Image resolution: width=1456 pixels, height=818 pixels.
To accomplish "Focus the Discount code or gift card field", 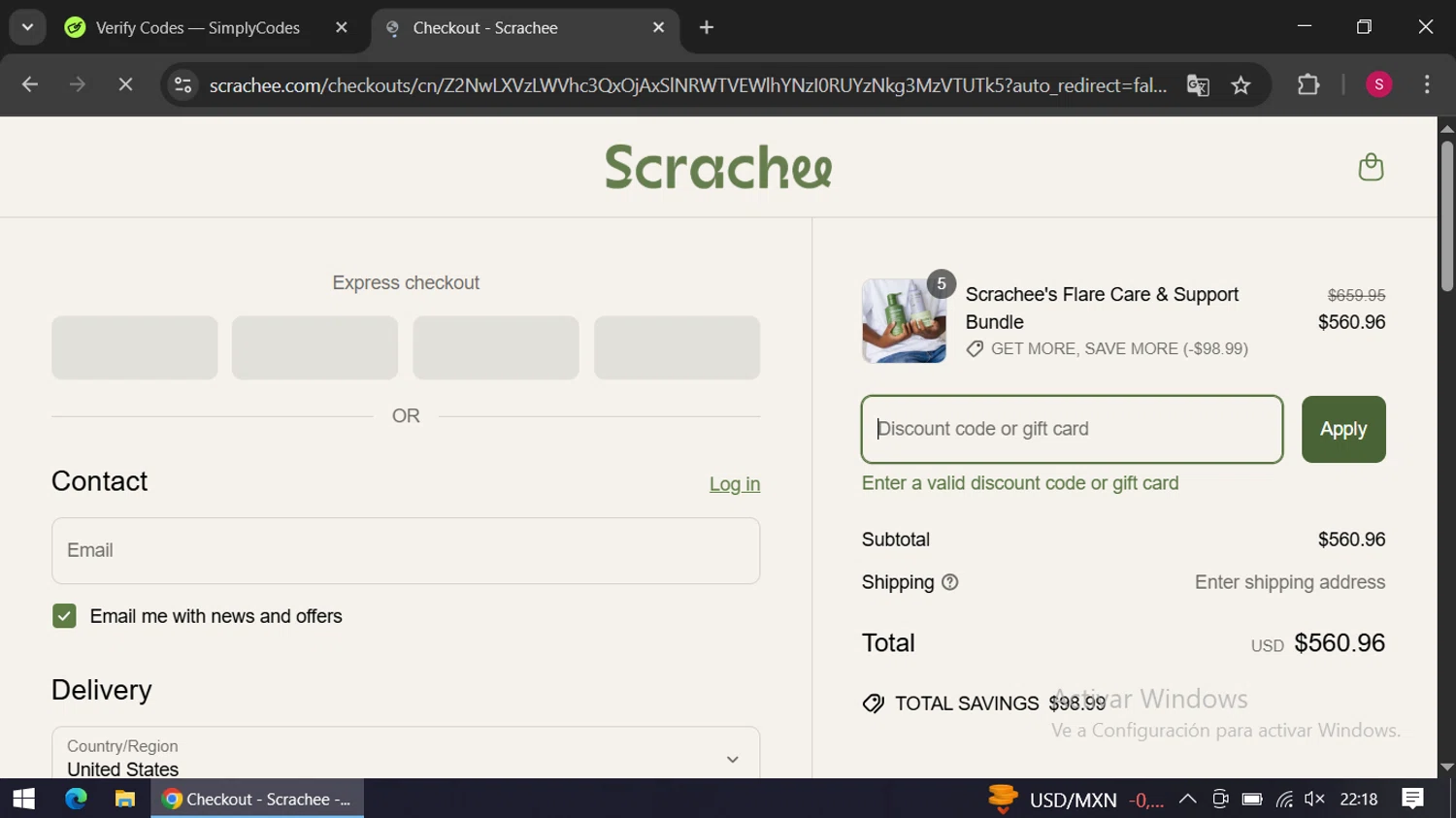I will (x=1072, y=429).
